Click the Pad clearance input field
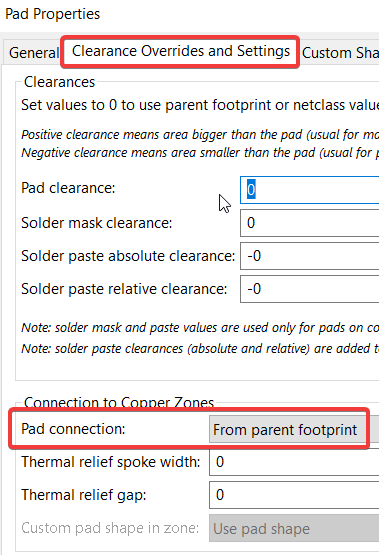Screen dimensions: 379x555 310,190
